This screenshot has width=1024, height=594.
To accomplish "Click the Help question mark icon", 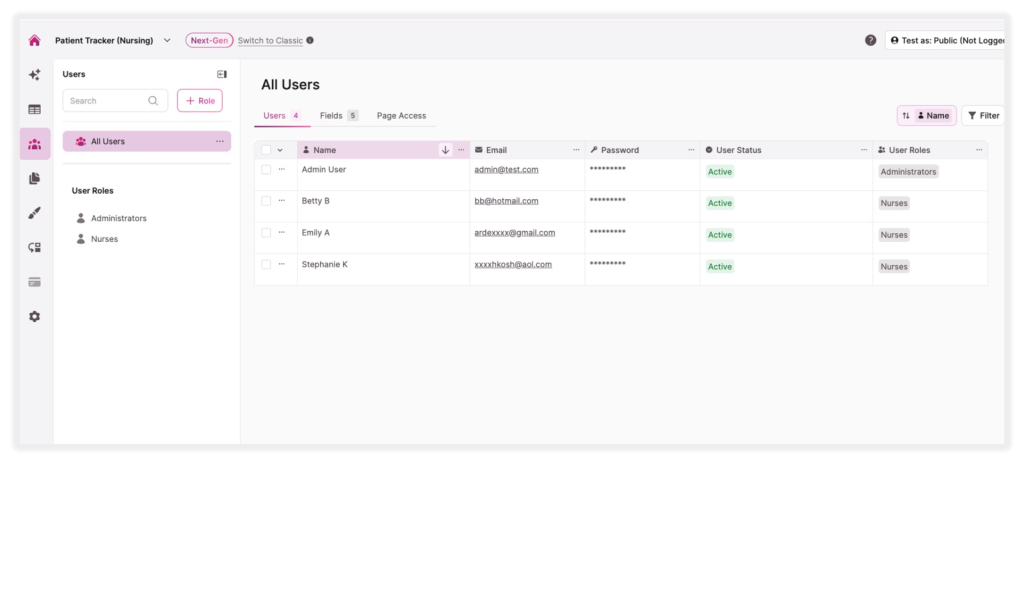I will click(870, 39).
